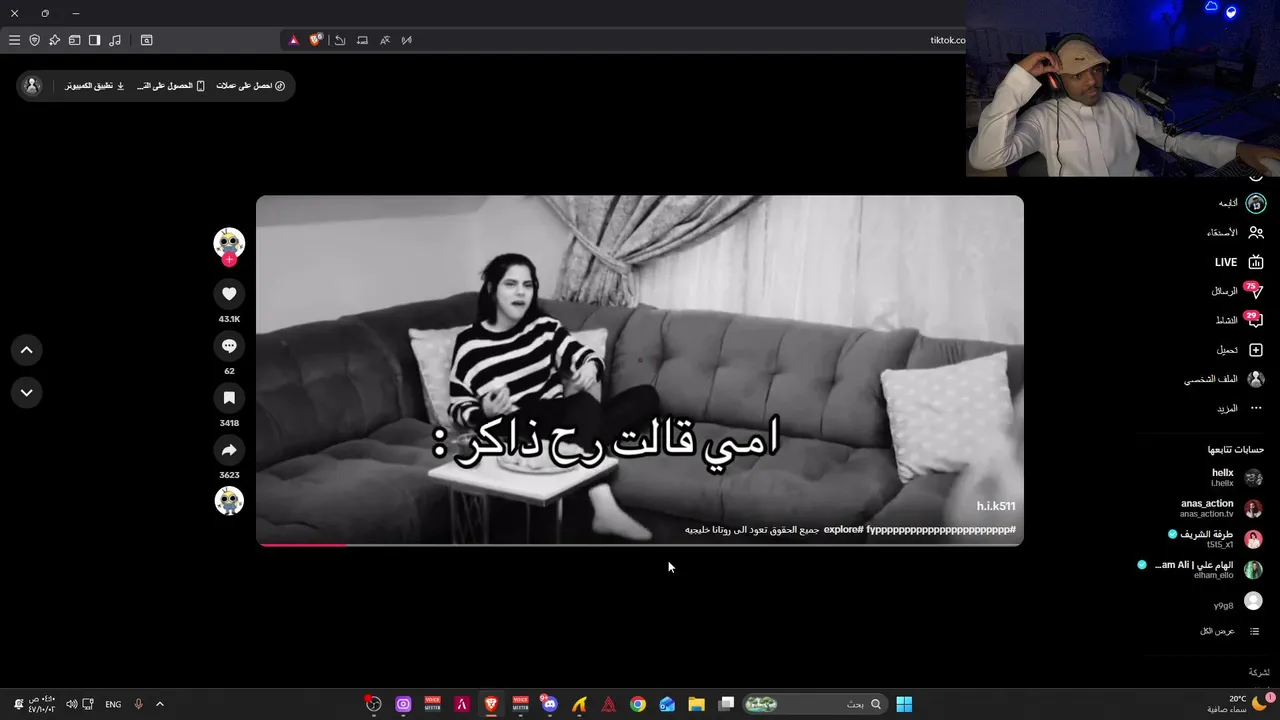Open followed account طرفة الشريف
The height and width of the screenshot is (720, 1280).
coord(1215,539)
